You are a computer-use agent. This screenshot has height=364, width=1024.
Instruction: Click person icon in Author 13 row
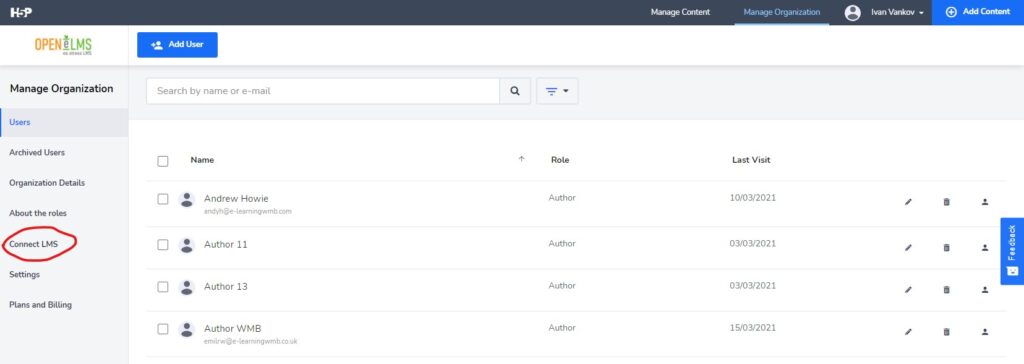coord(985,290)
